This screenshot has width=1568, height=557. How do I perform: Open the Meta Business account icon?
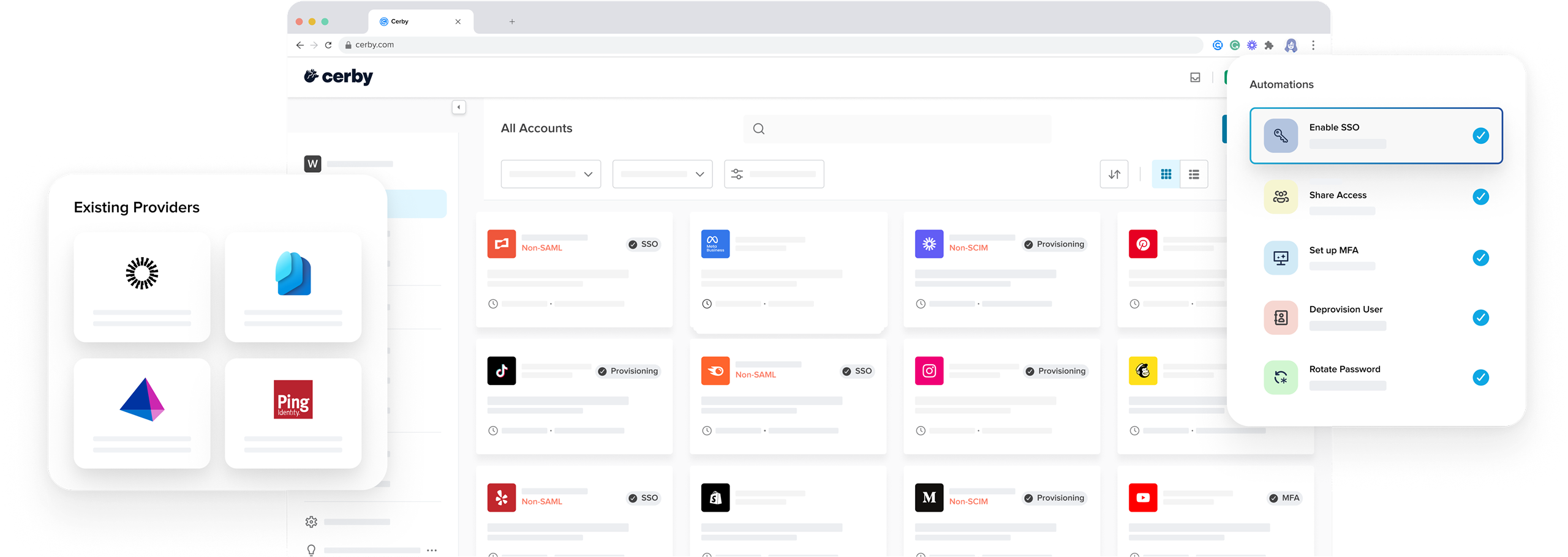[715, 244]
